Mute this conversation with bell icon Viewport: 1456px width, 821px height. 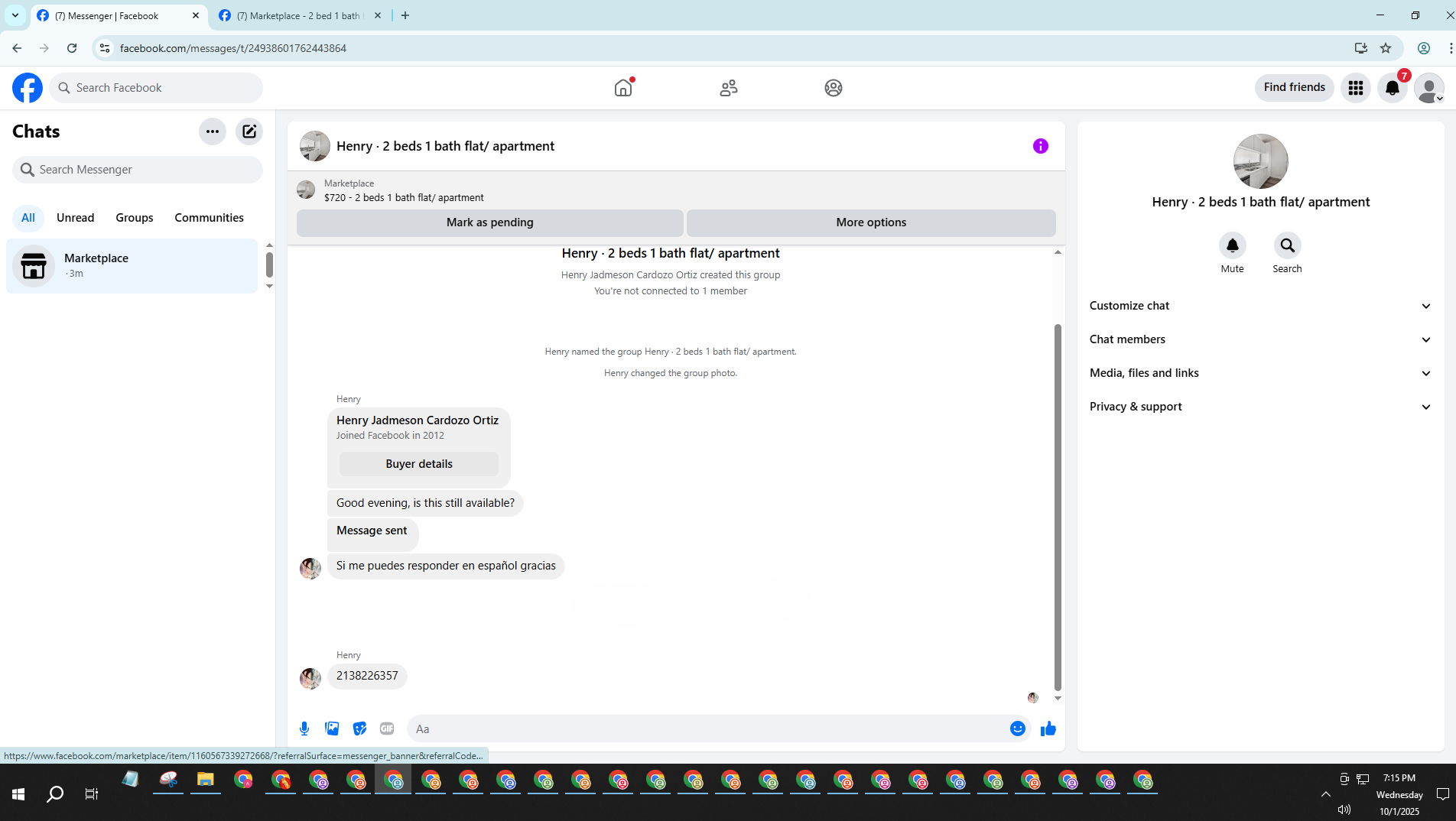(1233, 245)
